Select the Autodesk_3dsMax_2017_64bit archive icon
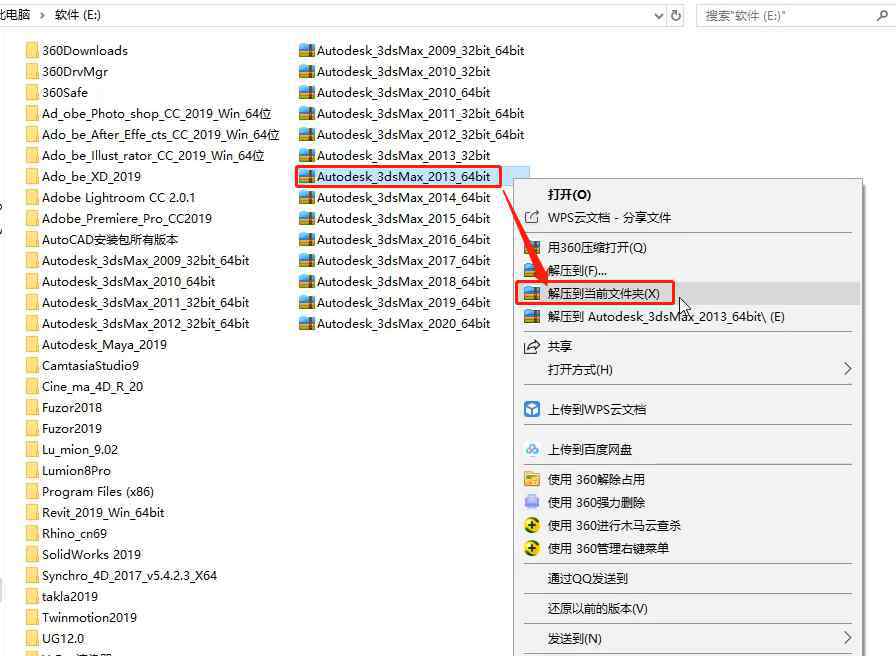The image size is (896, 656). pos(307,261)
